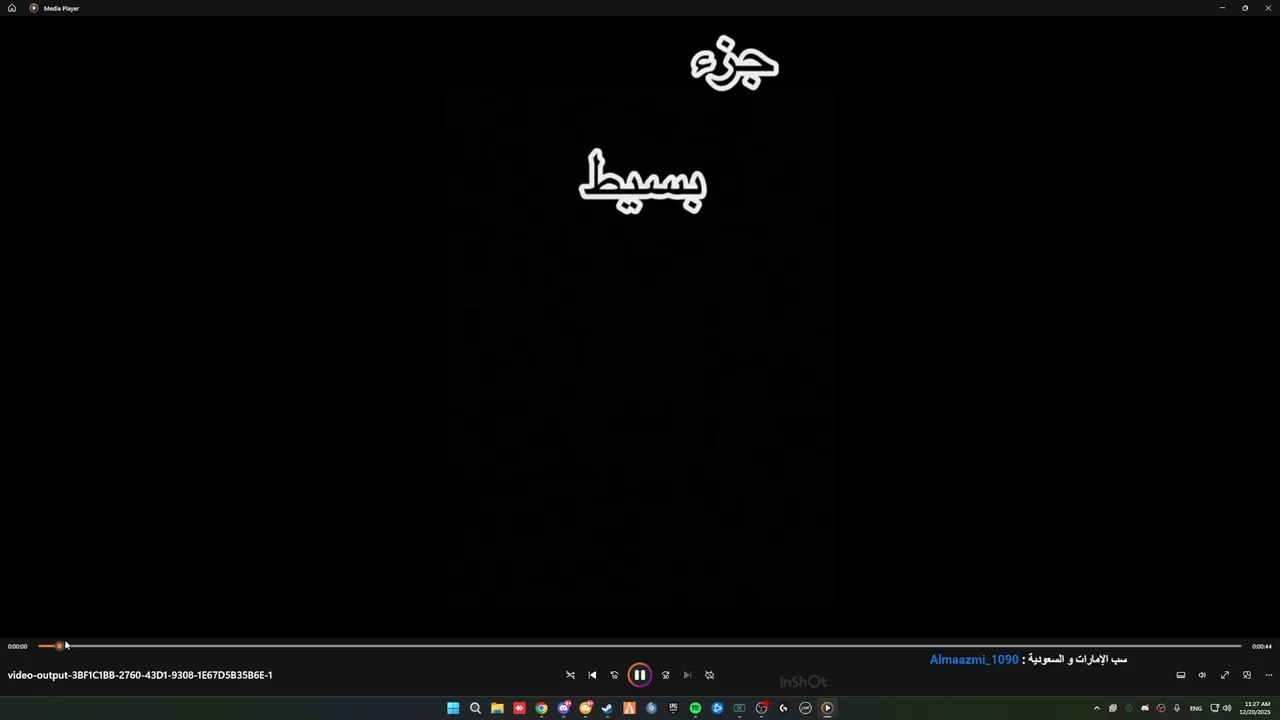1280x720 pixels.
Task: Go to the previous track
Action: tap(592, 675)
